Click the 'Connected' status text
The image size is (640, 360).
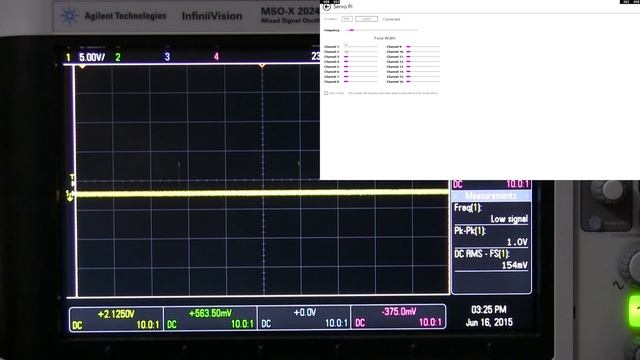pyautogui.click(x=391, y=19)
